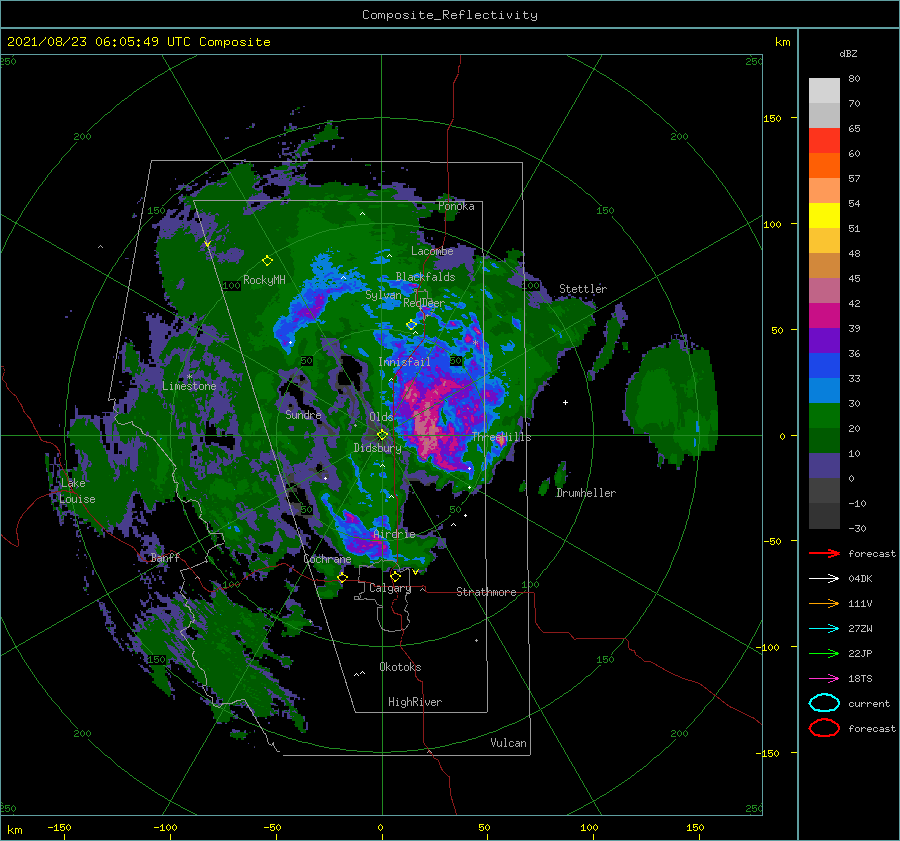Click the white plus marker west of Stettler storm cell
The width and height of the screenshot is (900, 841).
click(565, 402)
